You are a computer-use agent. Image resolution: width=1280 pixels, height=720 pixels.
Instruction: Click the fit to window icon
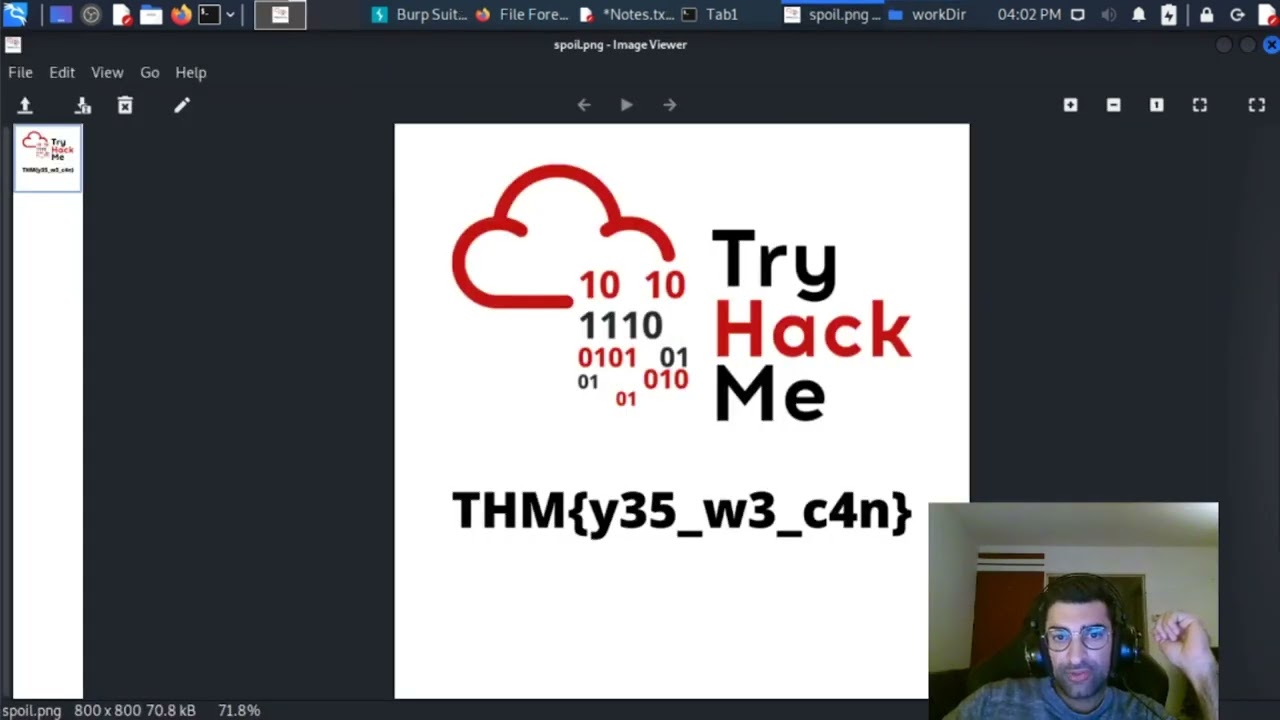1199,105
